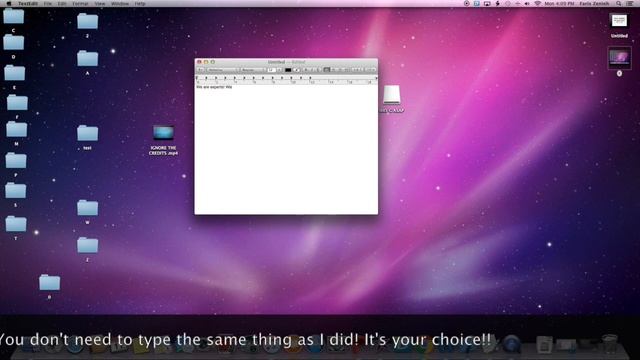The width and height of the screenshot is (640, 360).
Task: Click the battery charging bolt icon
Action: (x=497, y=3)
